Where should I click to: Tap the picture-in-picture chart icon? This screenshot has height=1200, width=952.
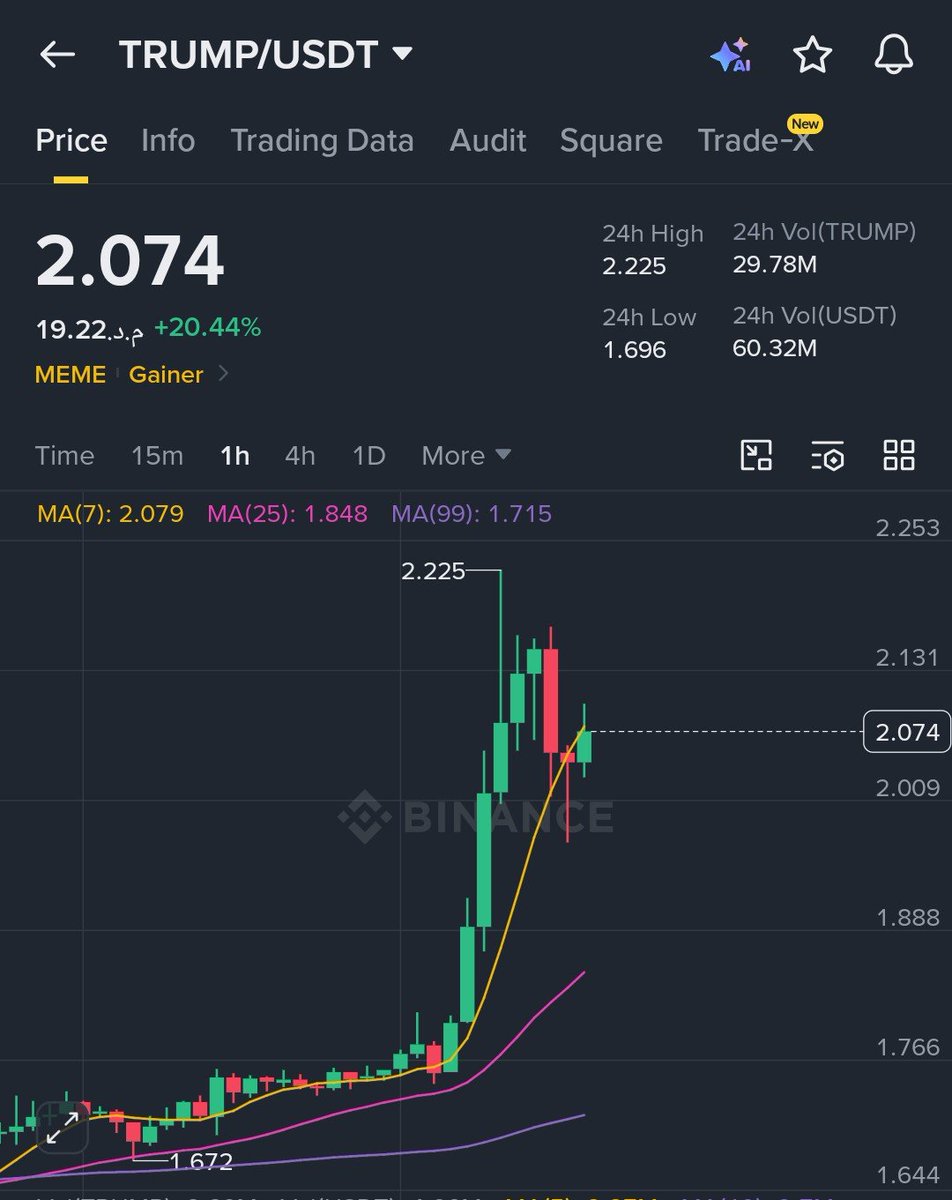(x=756, y=455)
